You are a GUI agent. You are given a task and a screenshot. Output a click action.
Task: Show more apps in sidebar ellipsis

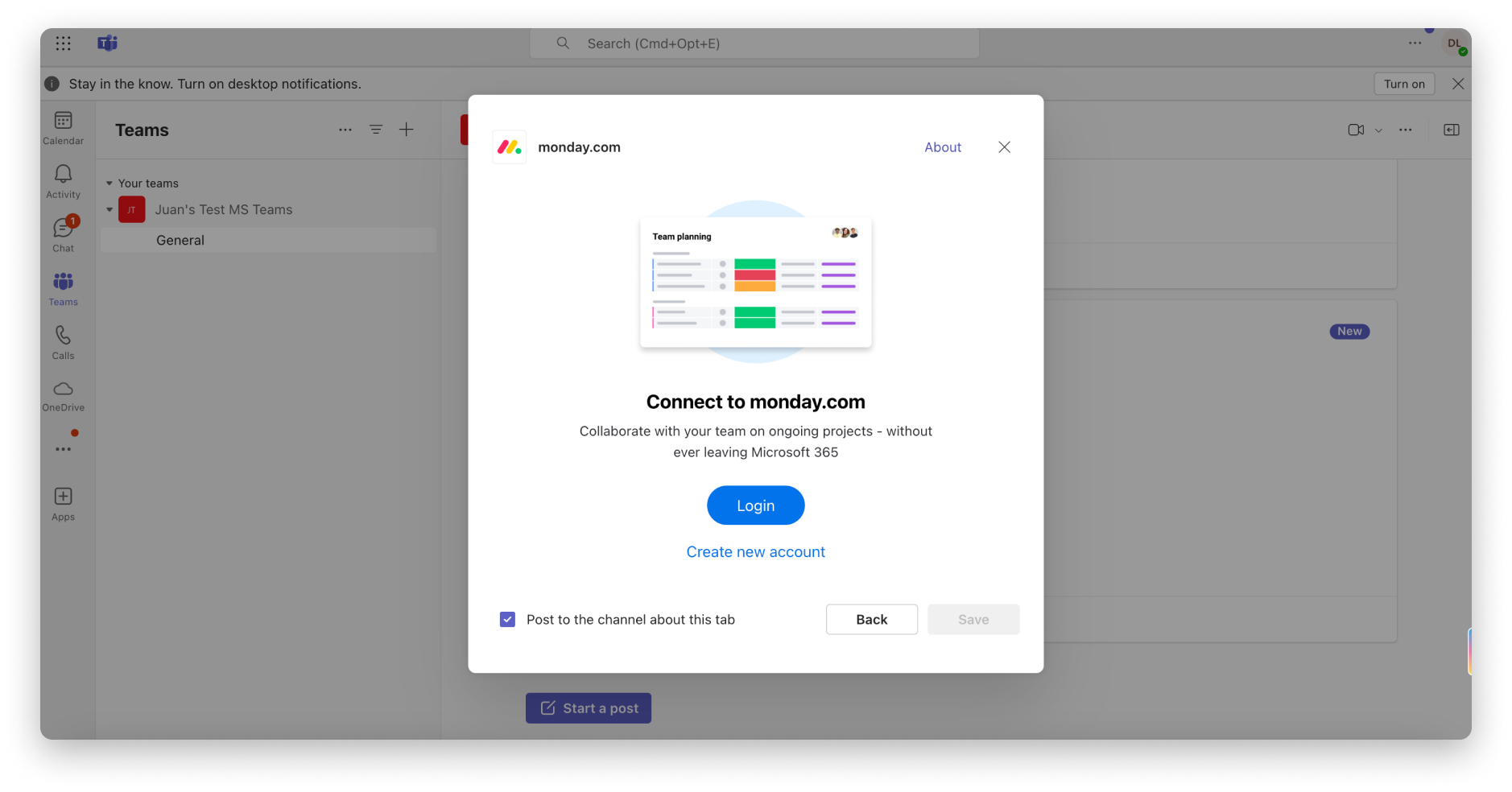(63, 449)
